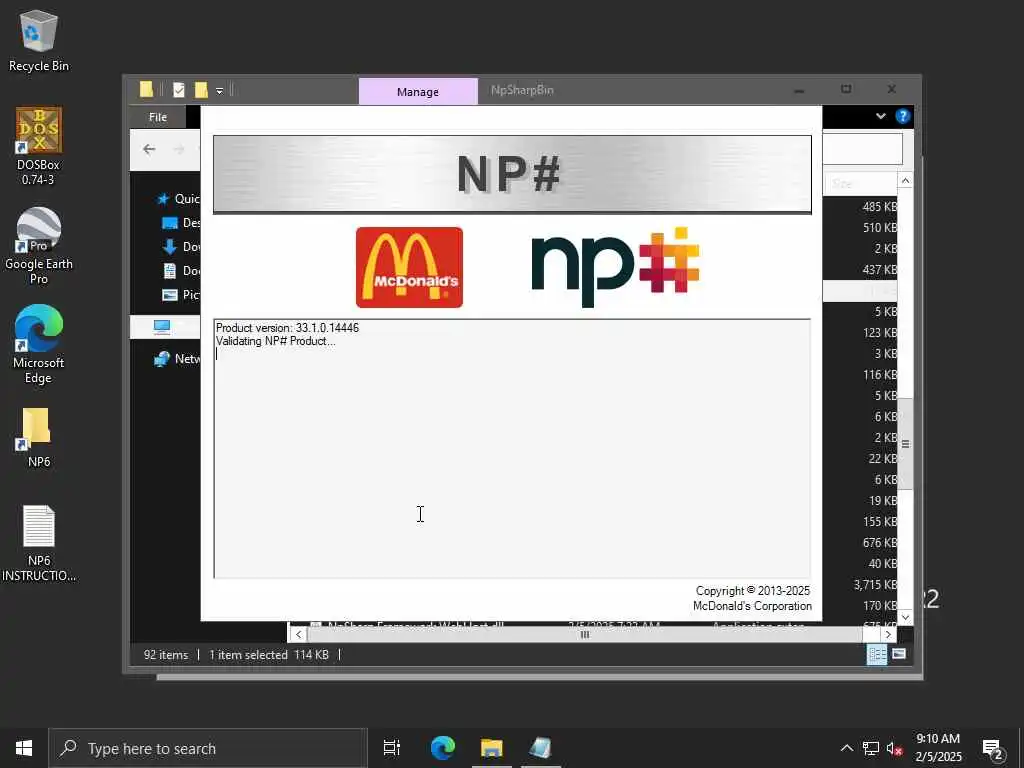The width and height of the screenshot is (1024, 768).
Task: Open the Recycle Bin desktop icon
Action: click(x=39, y=41)
